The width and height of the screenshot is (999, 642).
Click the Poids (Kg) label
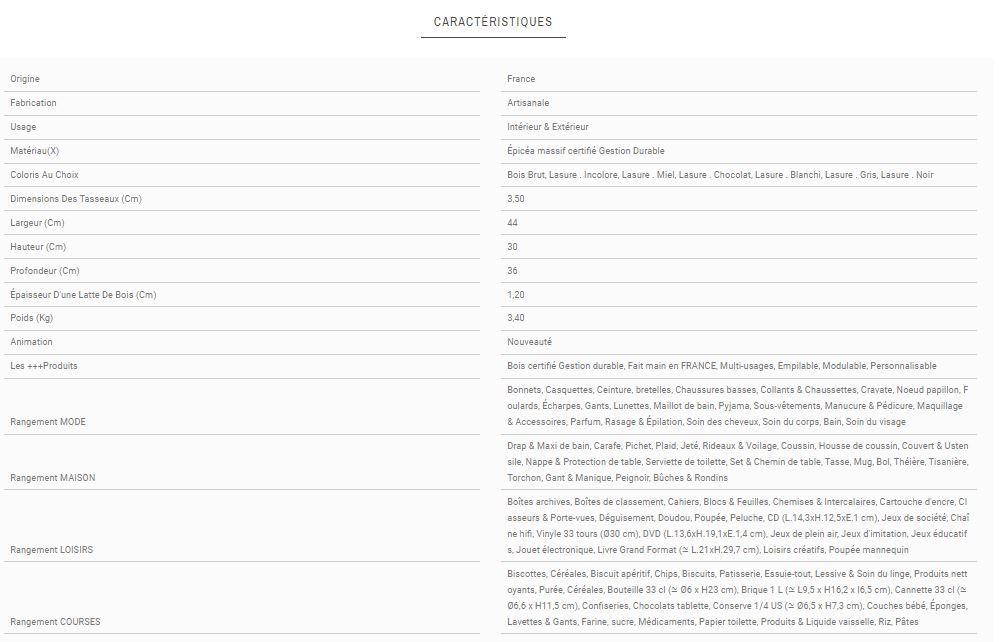tap(31, 318)
